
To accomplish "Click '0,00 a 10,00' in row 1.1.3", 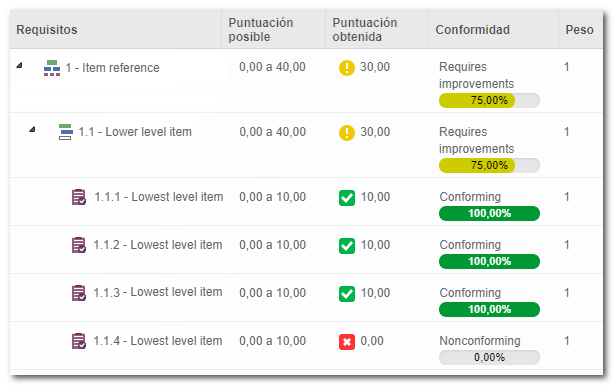I will 272,293.
